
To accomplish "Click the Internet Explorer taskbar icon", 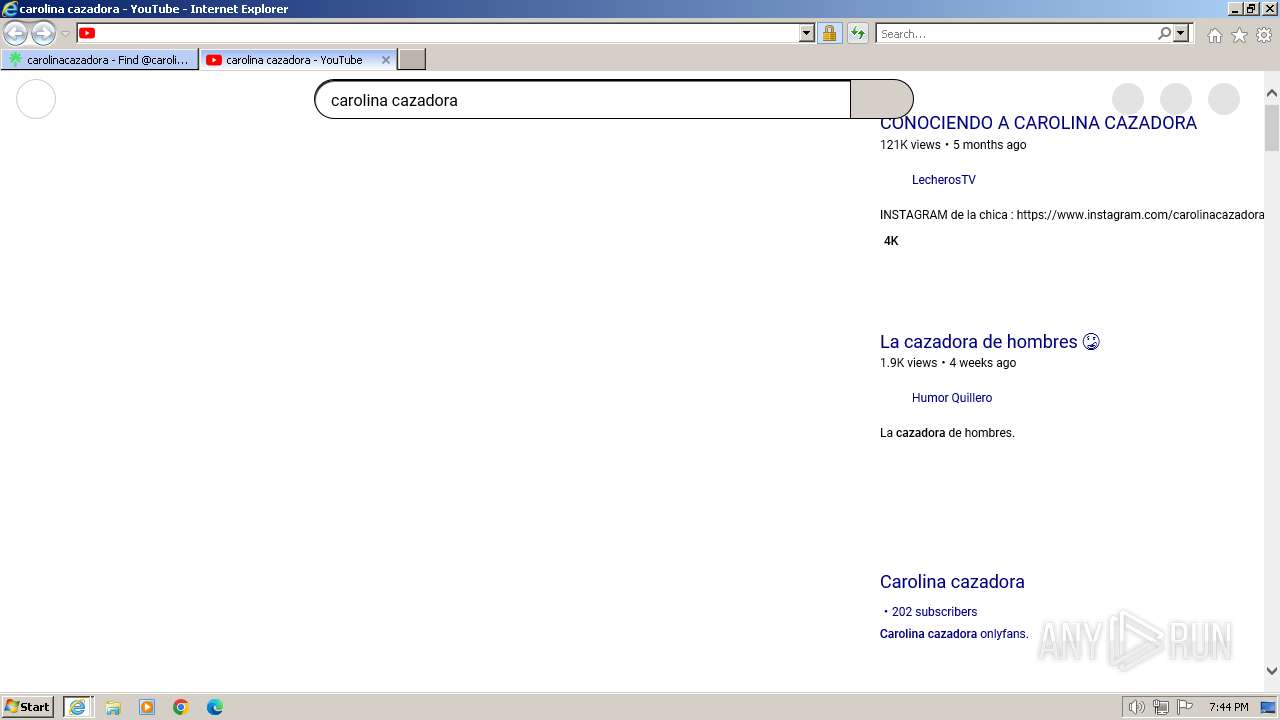I will click(x=77, y=707).
